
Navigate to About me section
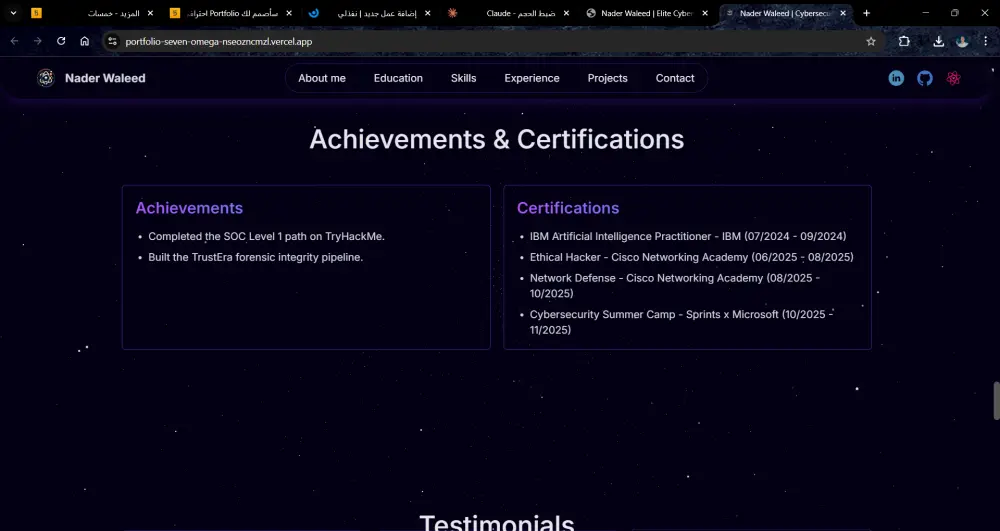(322, 78)
